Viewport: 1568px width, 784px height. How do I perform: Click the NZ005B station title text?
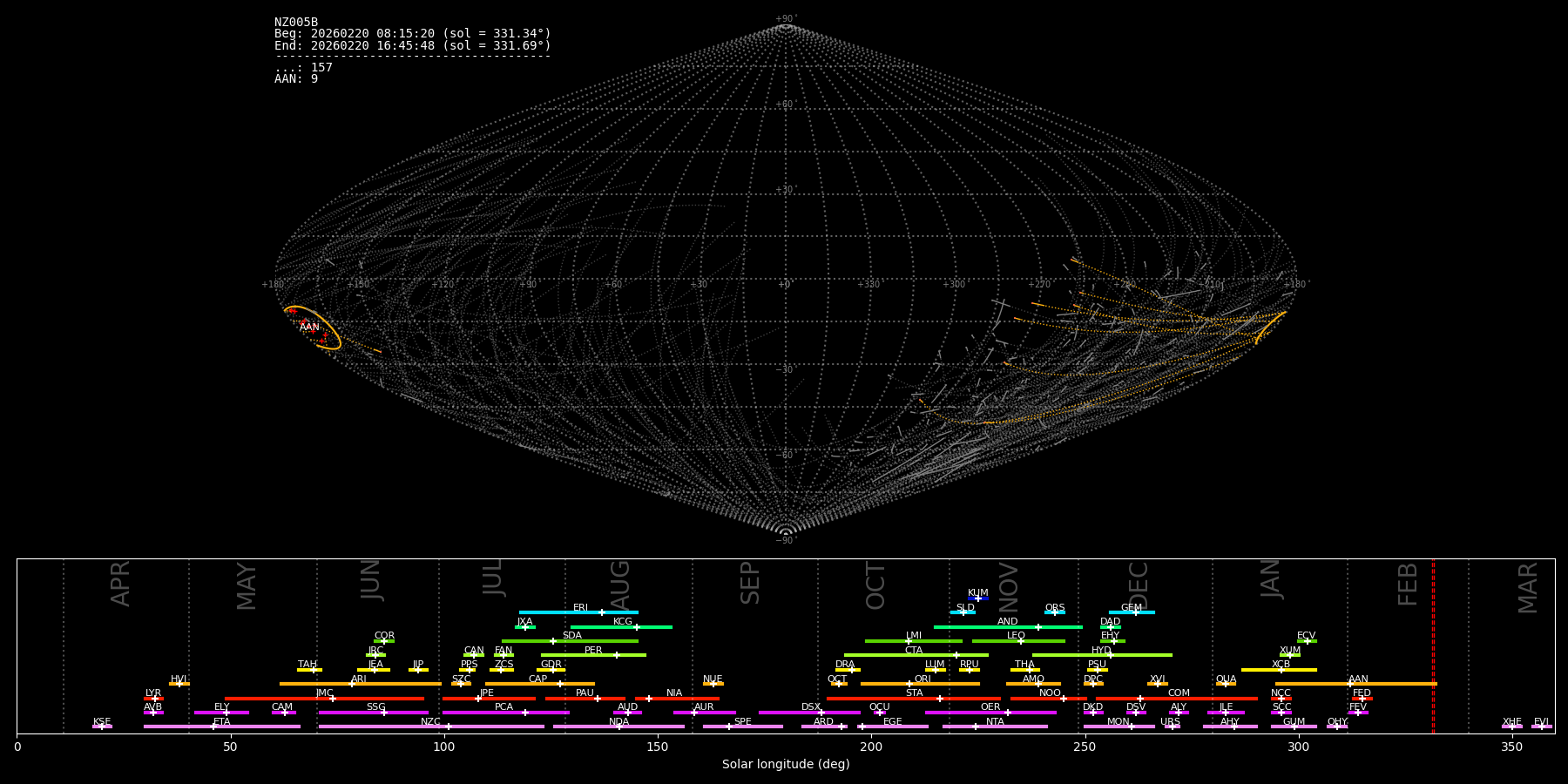click(296, 23)
